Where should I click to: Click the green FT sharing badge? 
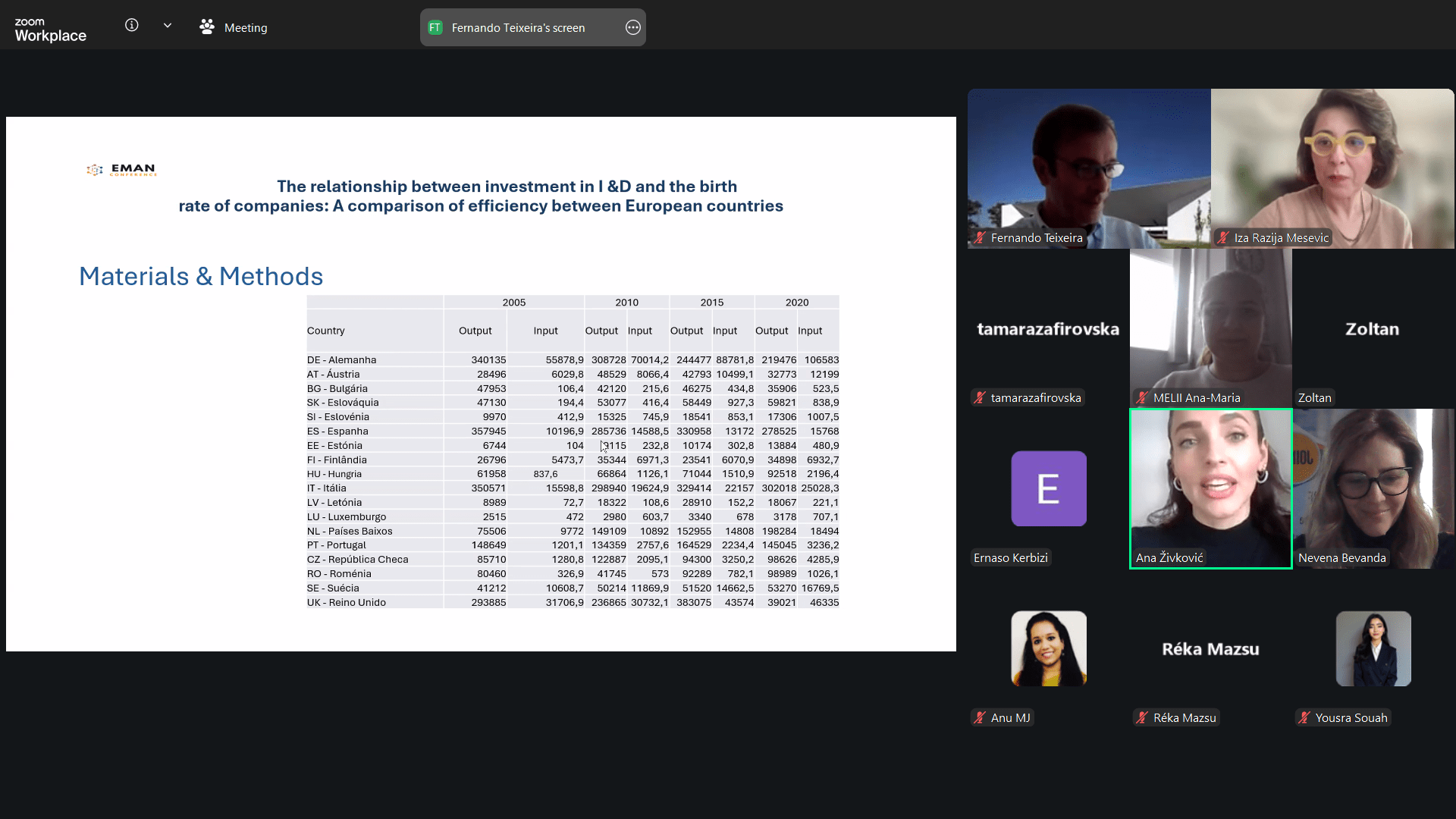point(435,28)
